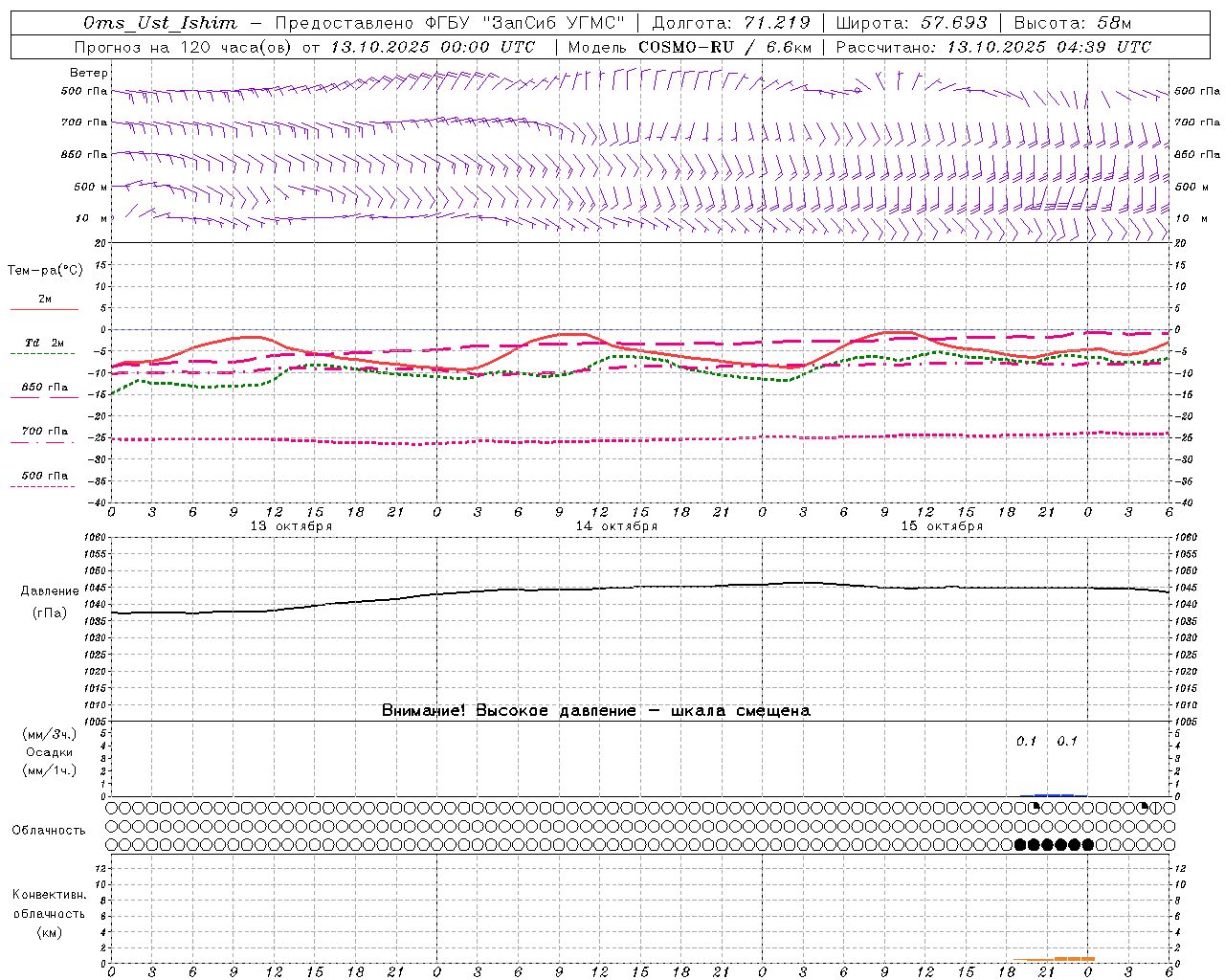Click the Модель COSMO-RU / 6.6км label
The image size is (1225, 980).
pos(689,47)
